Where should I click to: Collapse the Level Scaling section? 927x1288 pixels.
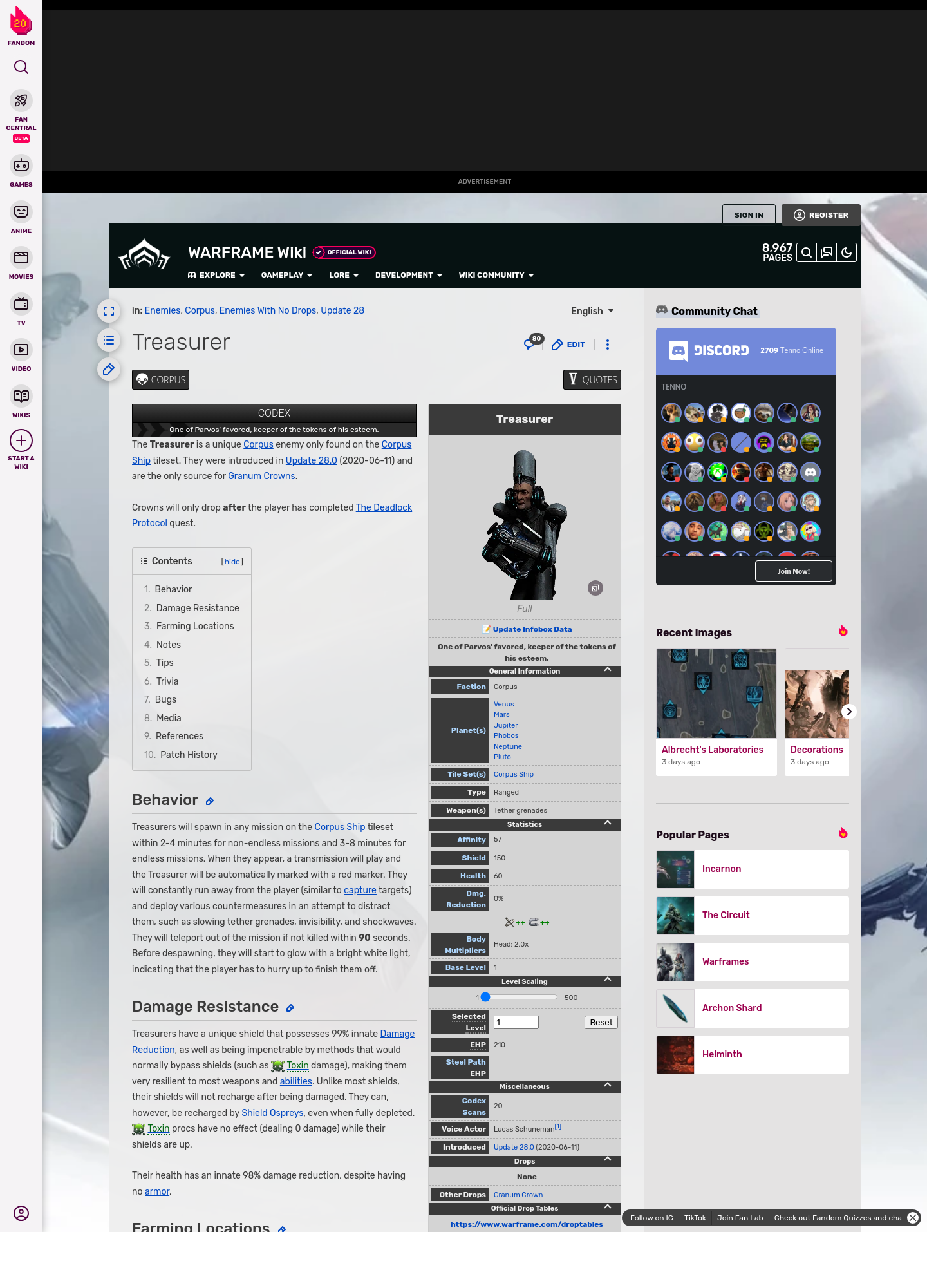(x=608, y=980)
